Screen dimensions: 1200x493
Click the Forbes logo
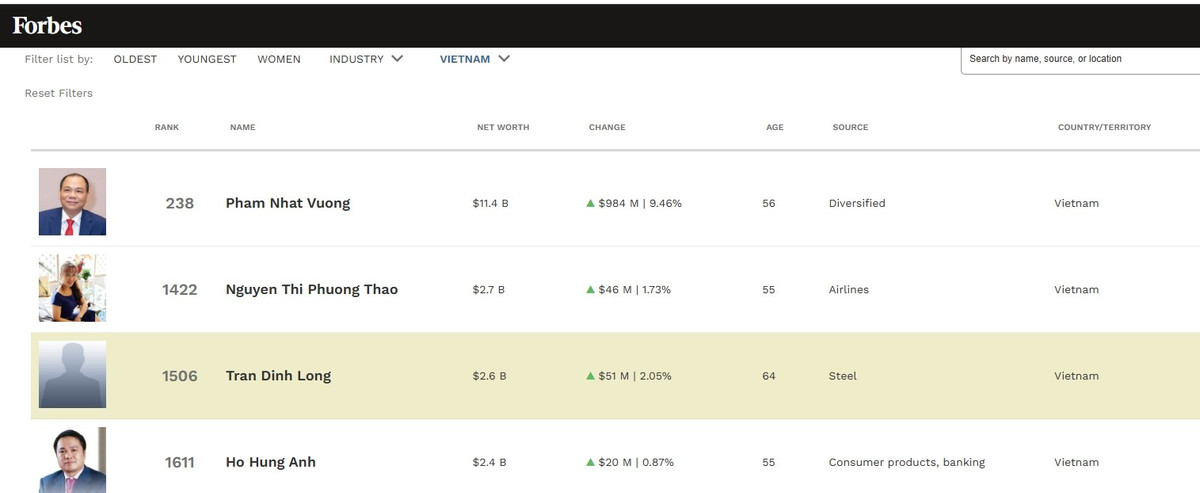(x=47, y=26)
